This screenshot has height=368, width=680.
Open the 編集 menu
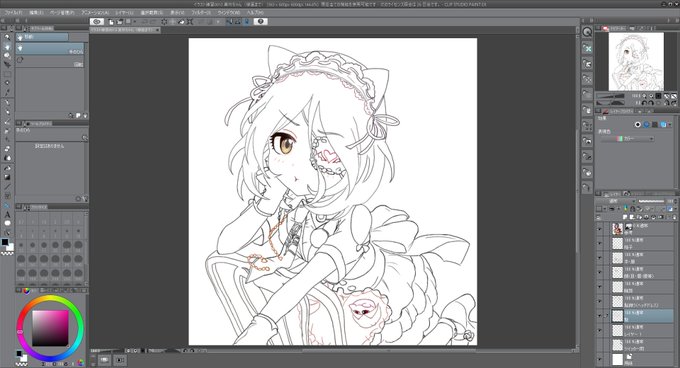coord(36,13)
